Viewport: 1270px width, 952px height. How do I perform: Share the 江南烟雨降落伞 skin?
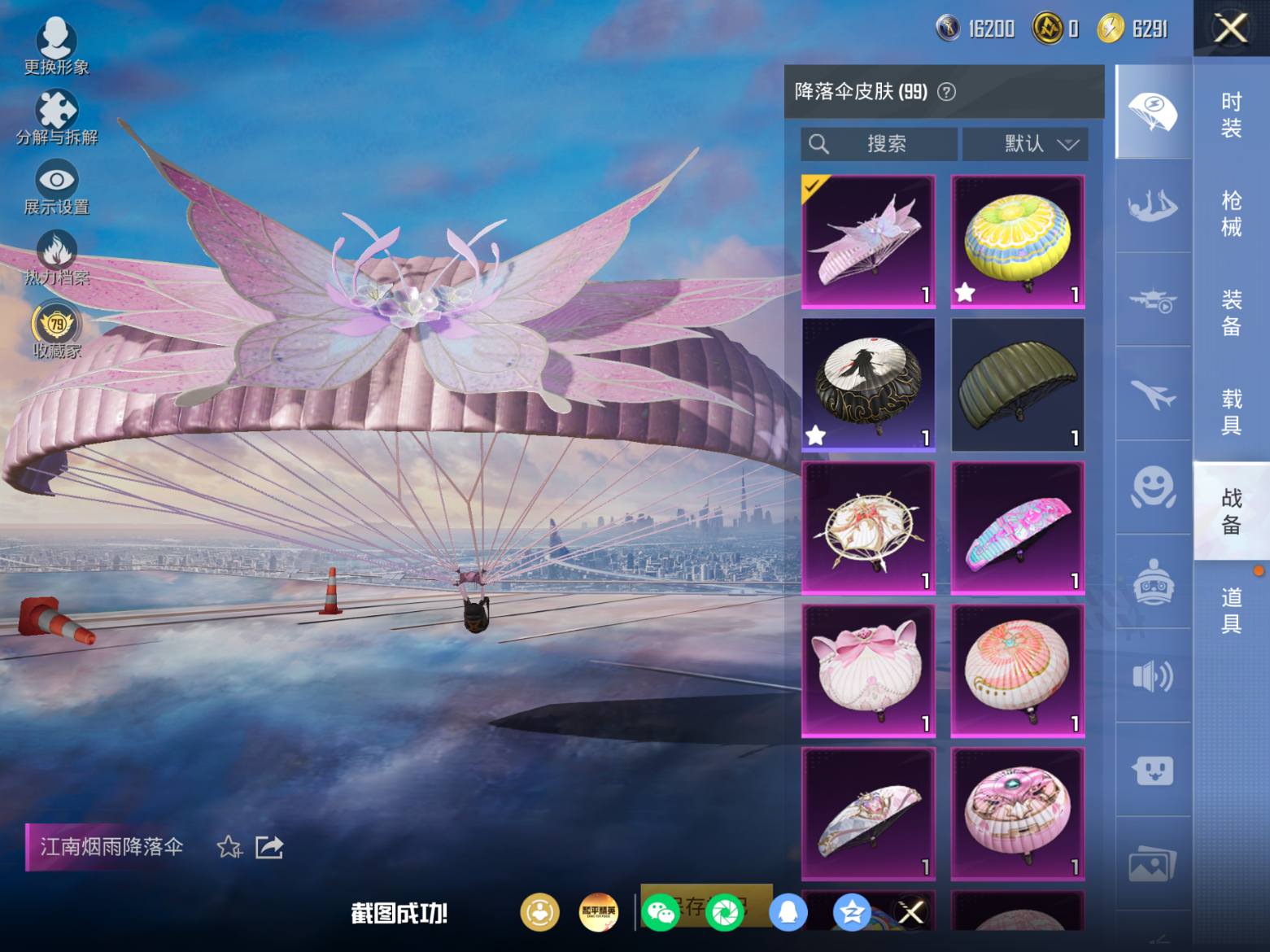(269, 847)
